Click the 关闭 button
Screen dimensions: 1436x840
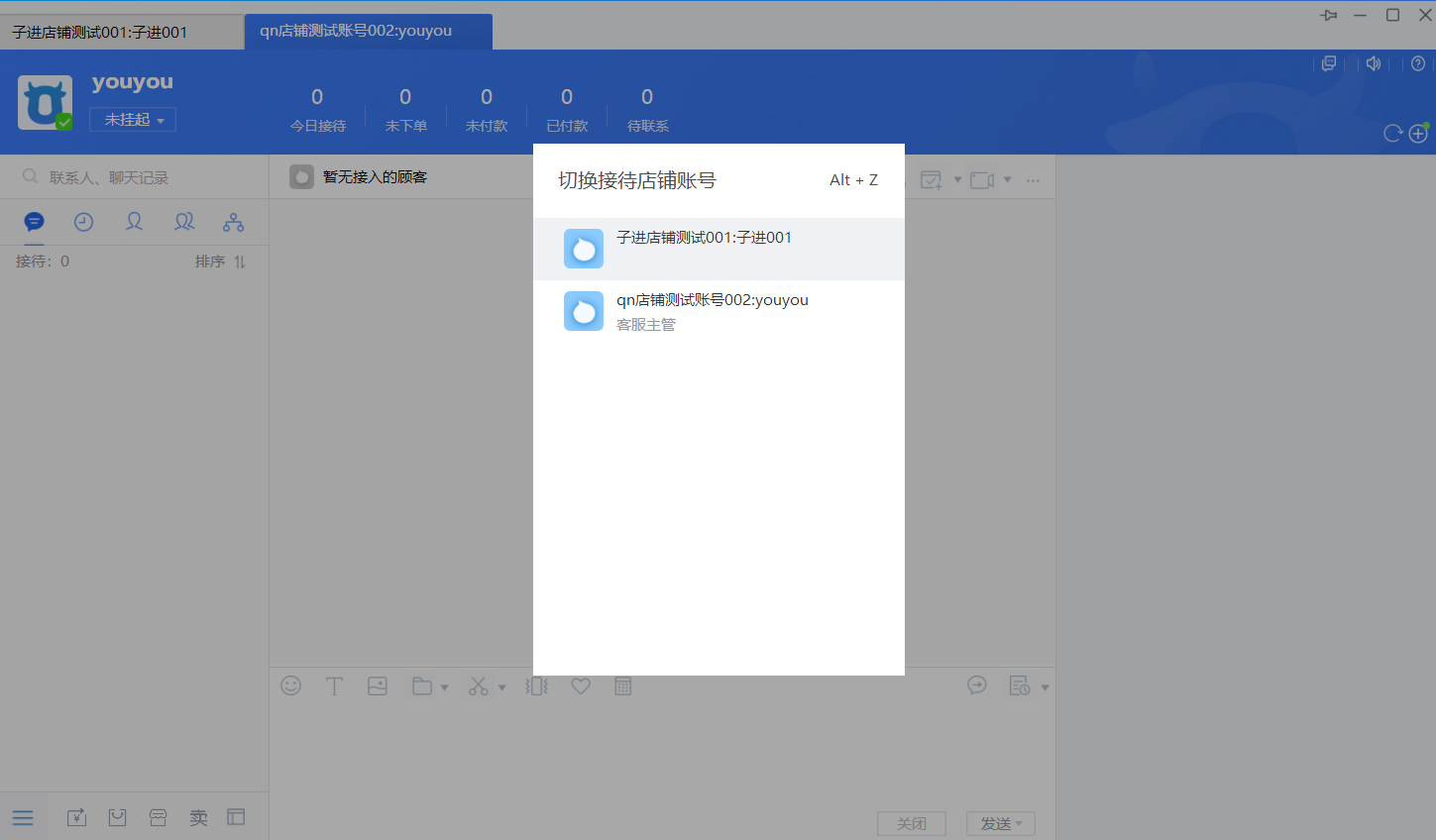(912, 823)
